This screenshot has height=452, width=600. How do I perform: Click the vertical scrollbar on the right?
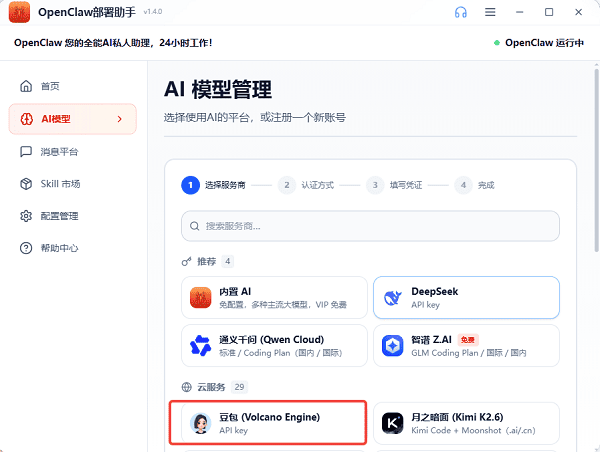point(596,161)
